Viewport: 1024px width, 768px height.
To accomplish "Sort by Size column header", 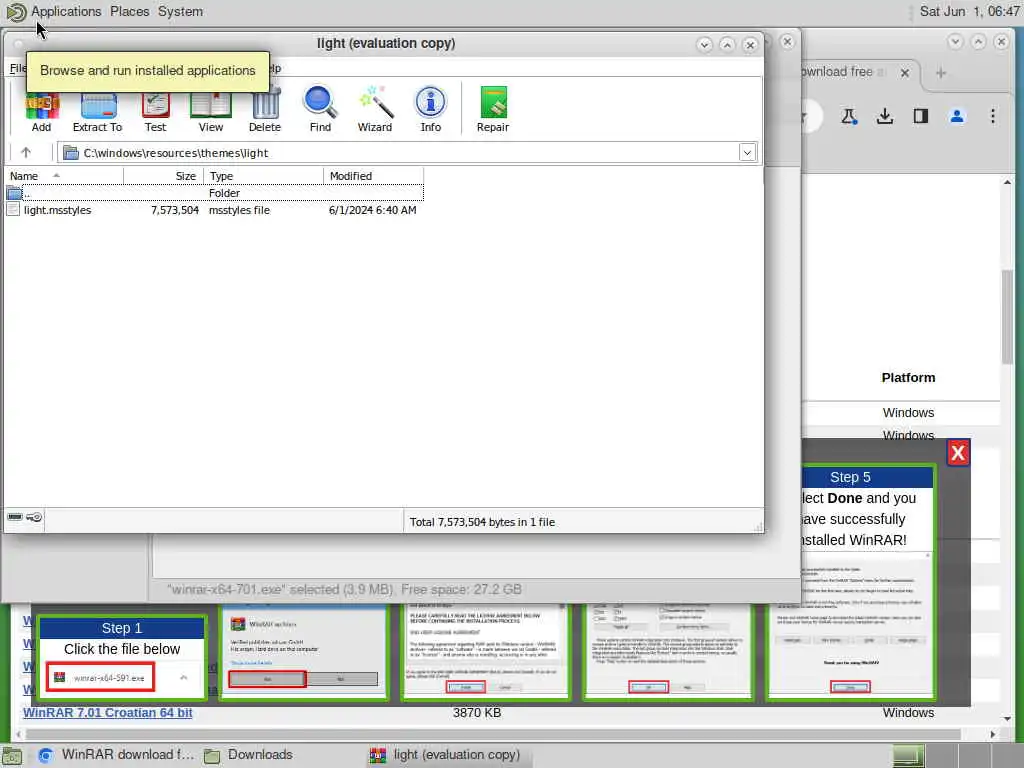I will (163, 176).
